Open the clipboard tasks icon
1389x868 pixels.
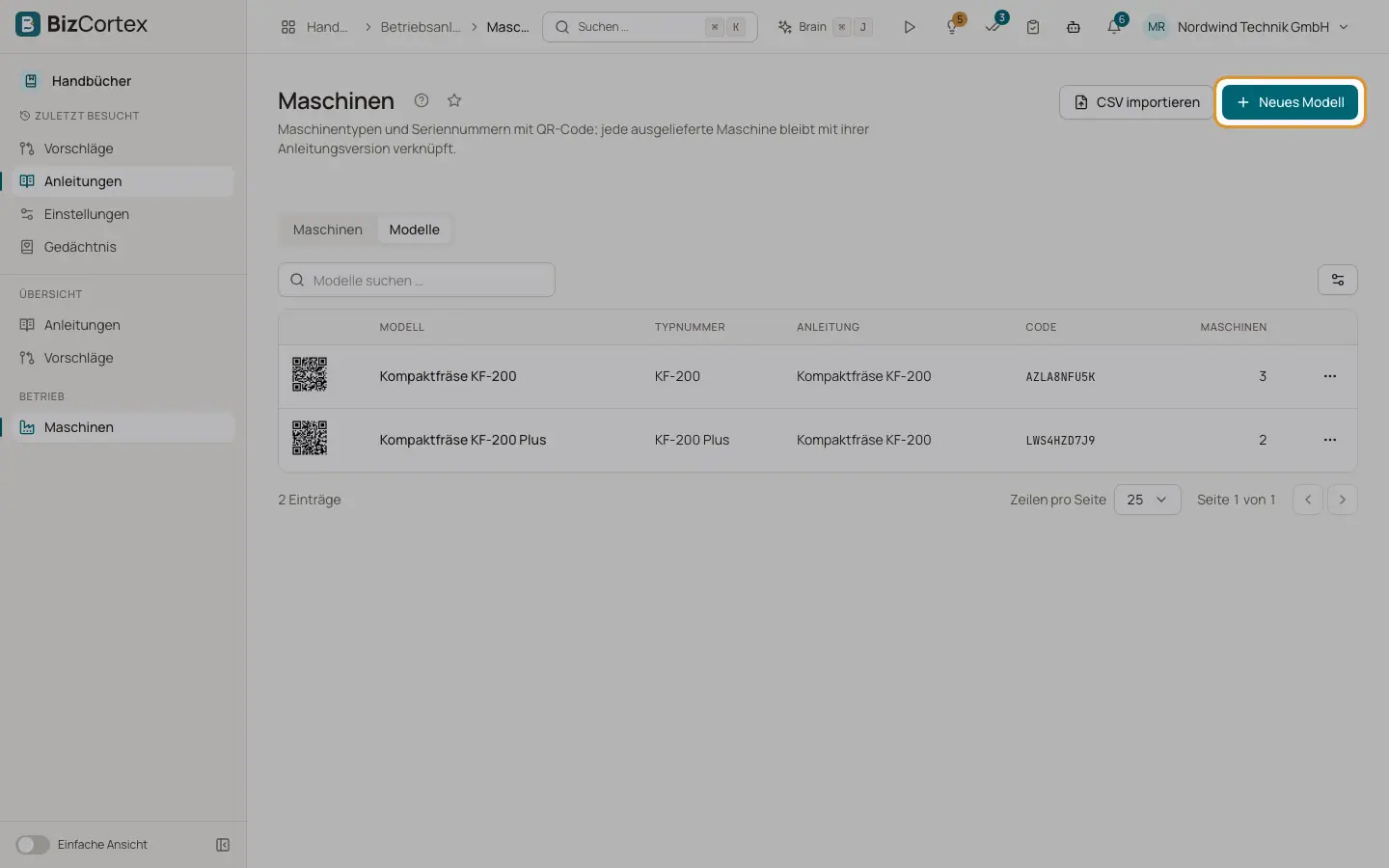coord(1033,27)
